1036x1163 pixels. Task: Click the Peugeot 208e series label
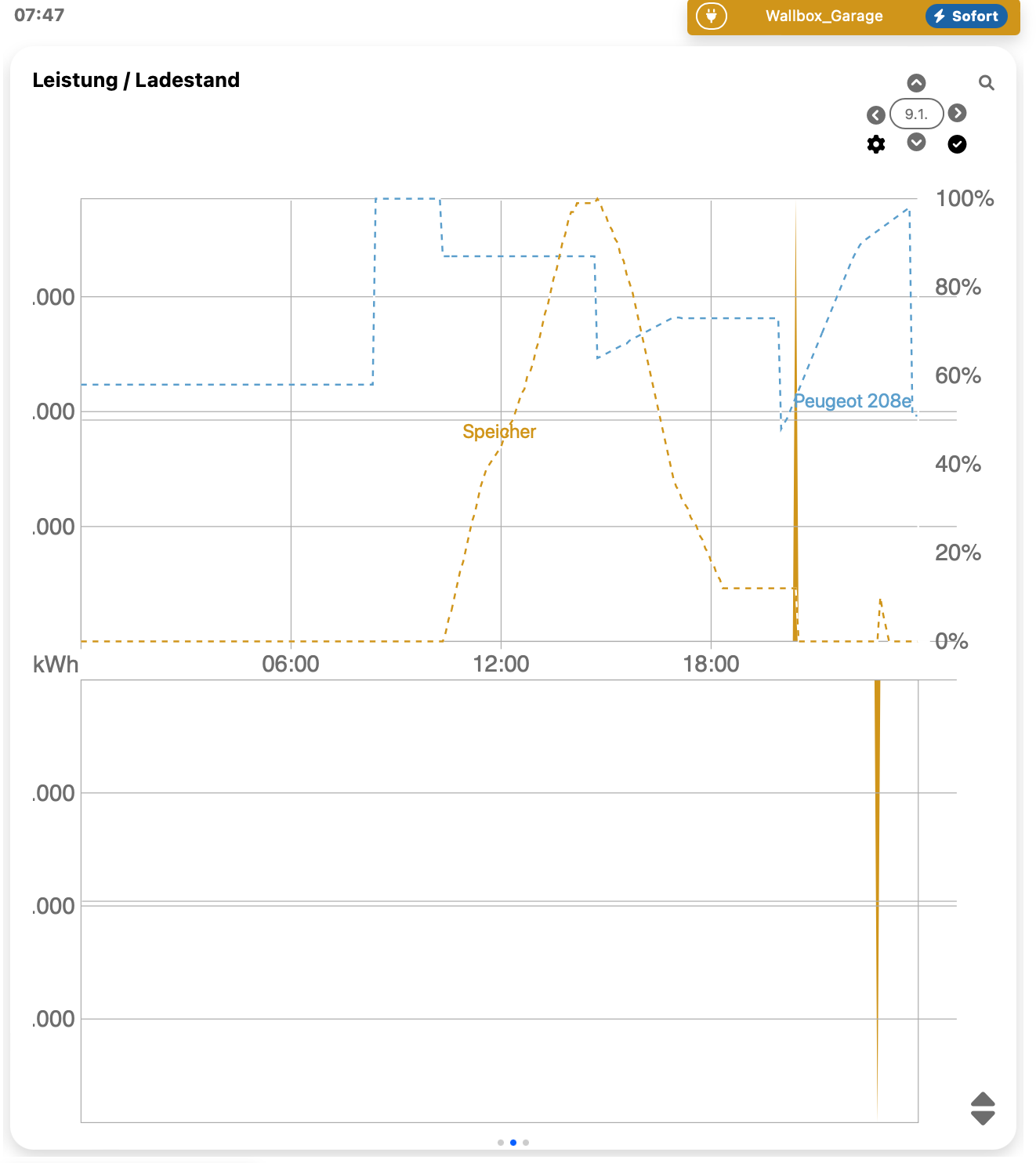point(853,401)
